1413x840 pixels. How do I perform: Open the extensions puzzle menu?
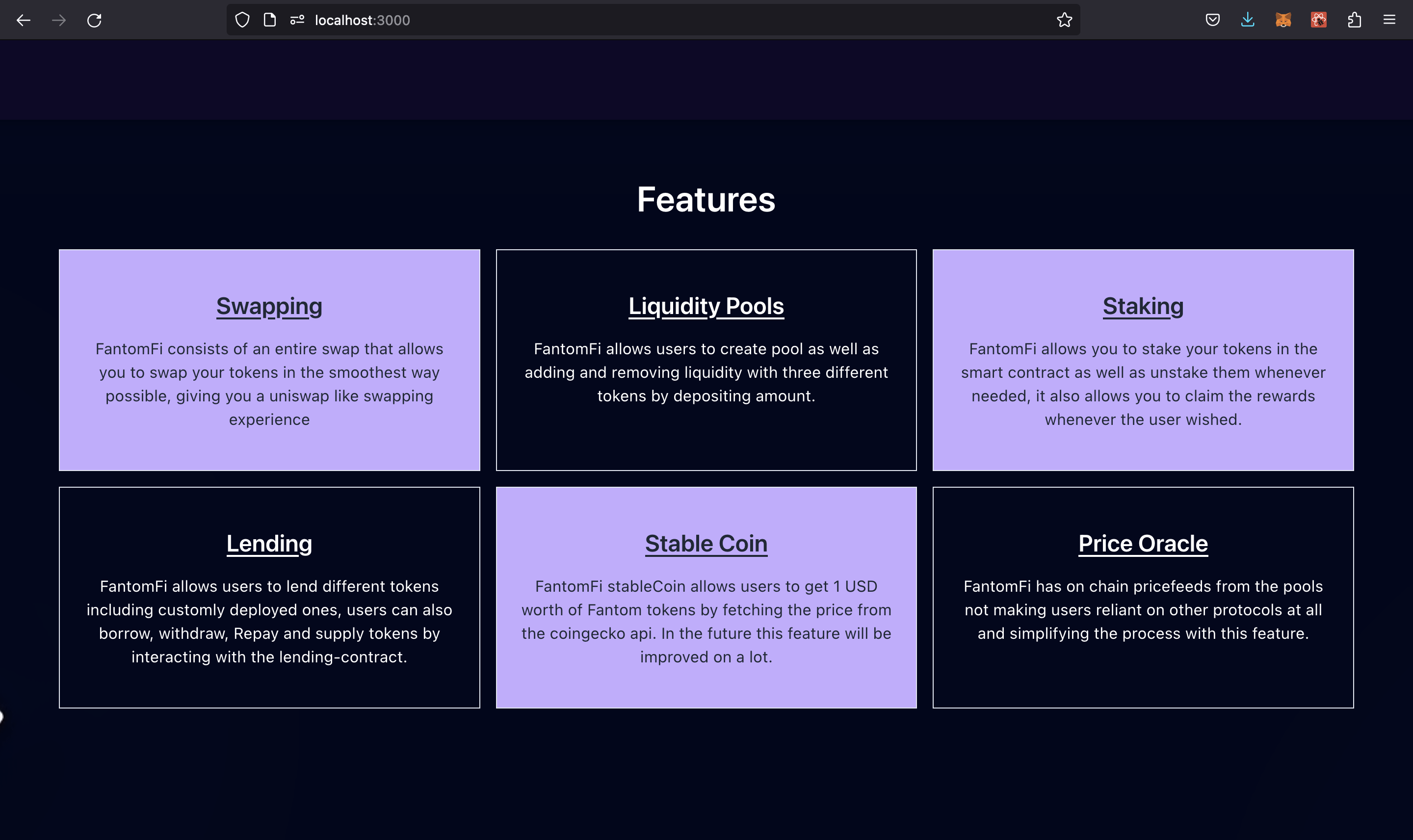point(1354,21)
